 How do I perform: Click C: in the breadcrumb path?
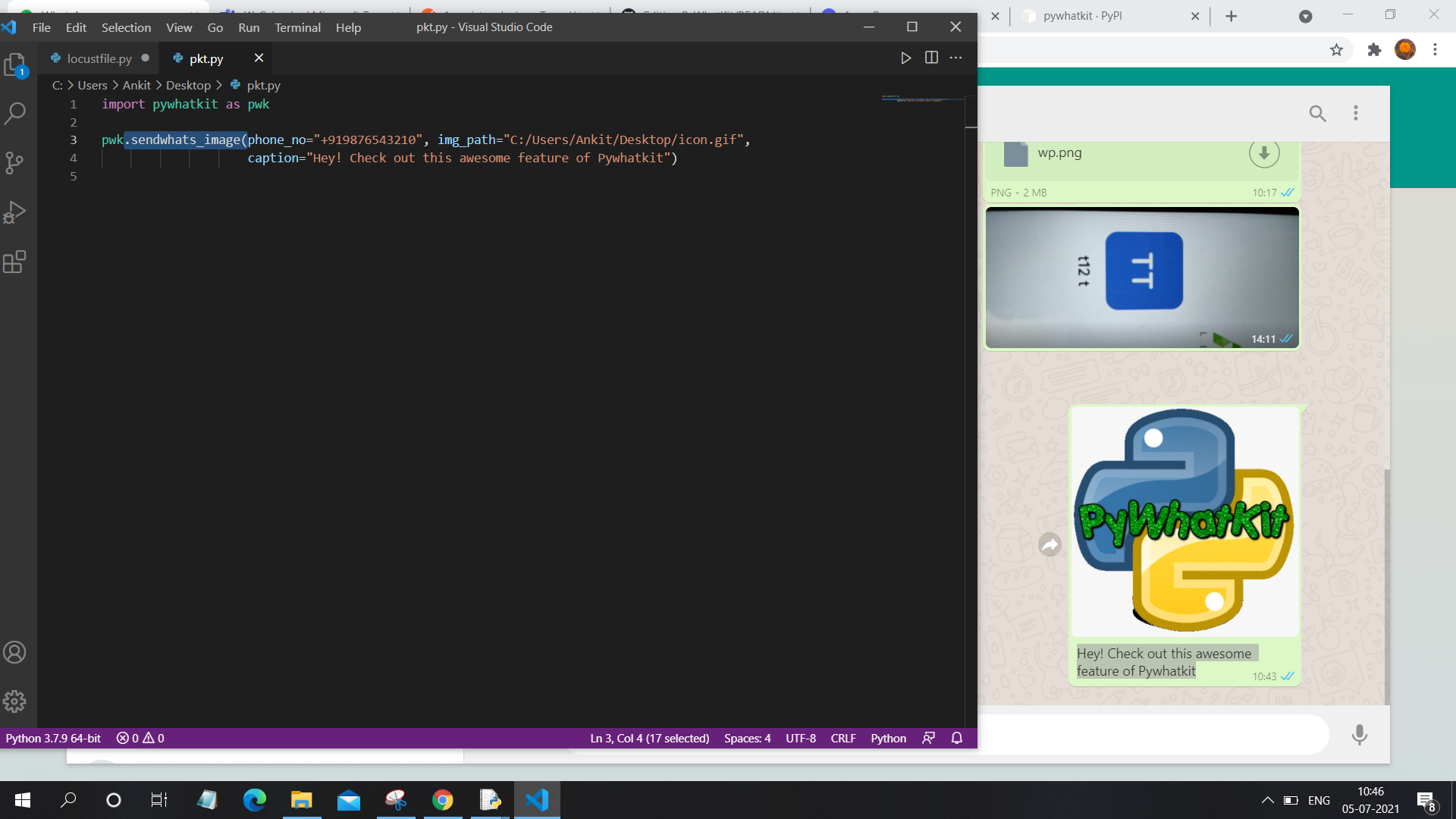57,86
